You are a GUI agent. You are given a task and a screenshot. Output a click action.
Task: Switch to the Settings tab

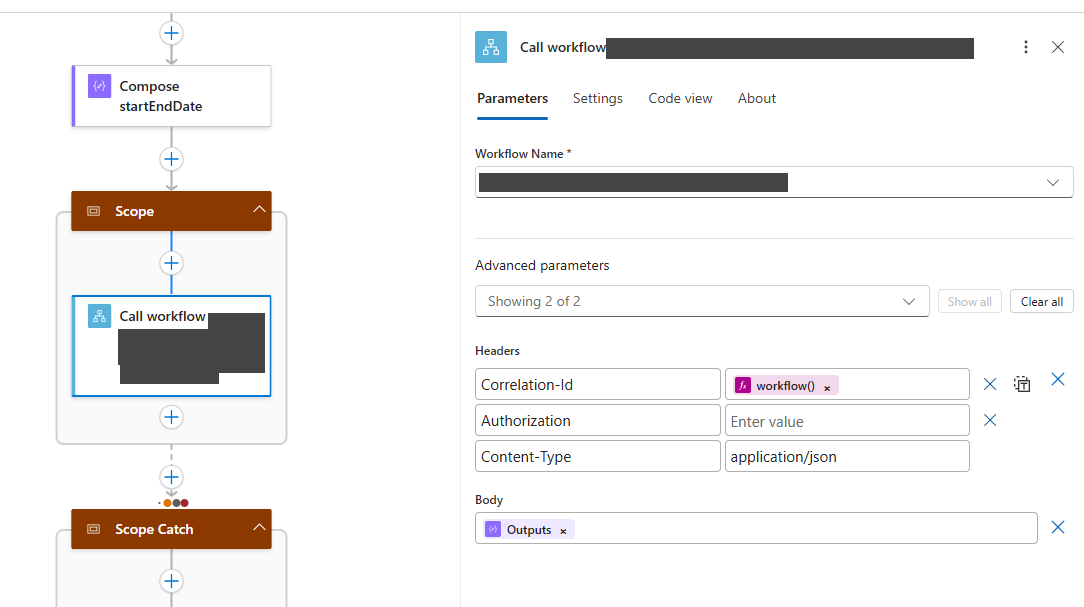point(597,98)
